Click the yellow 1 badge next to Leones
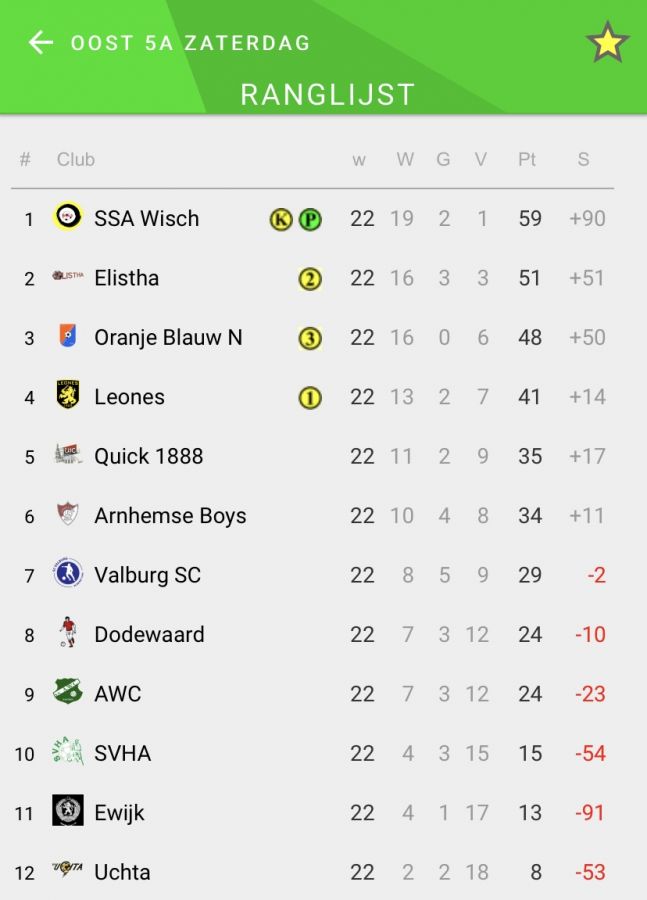Viewport: 647px width, 900px height. 310,398
